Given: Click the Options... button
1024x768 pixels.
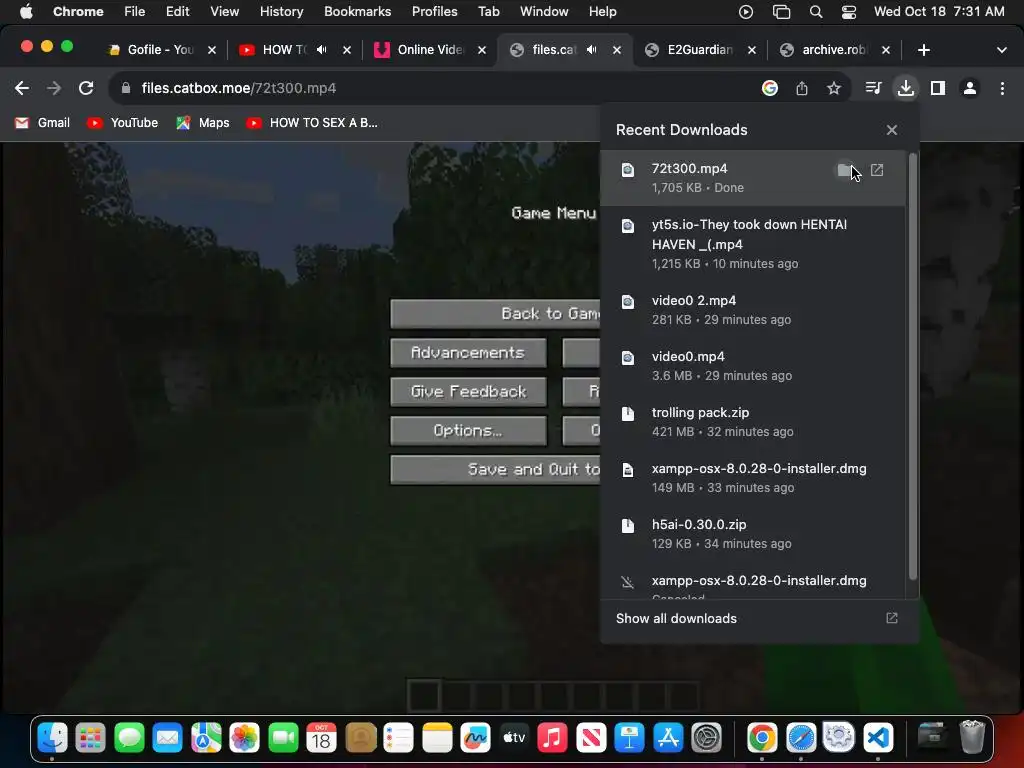Looking at the screenshot, I should pyautogui.click(x=468, y=430).
